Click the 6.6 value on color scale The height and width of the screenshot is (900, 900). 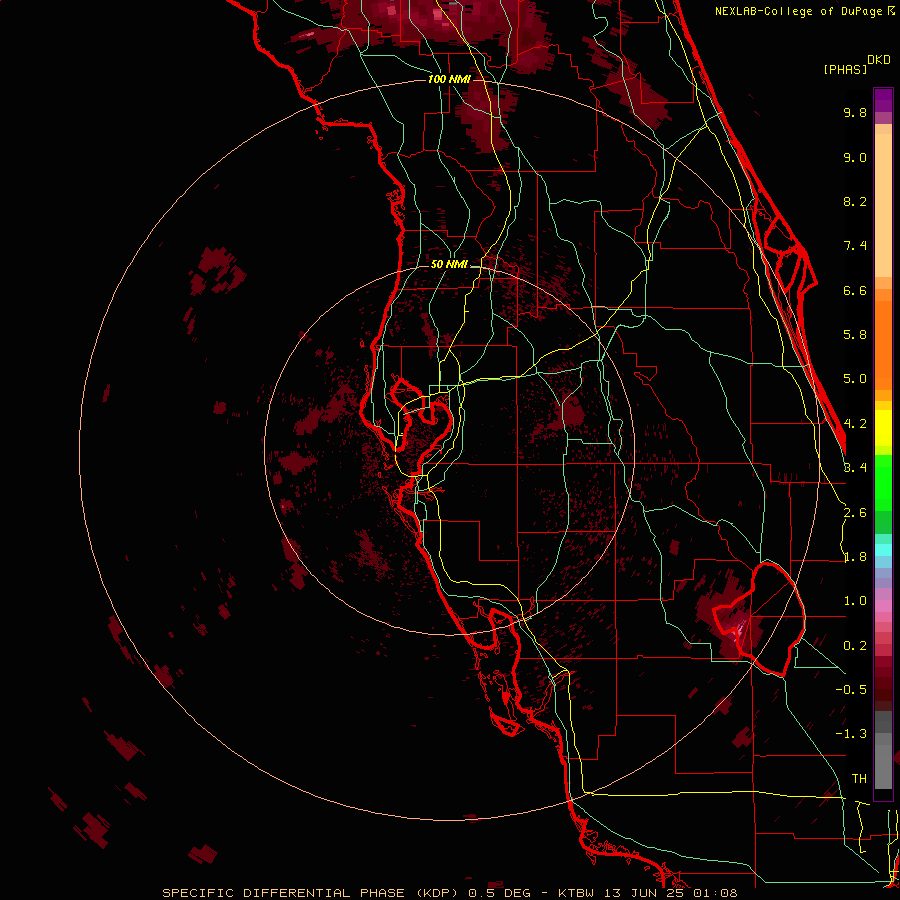coord(855,290)
